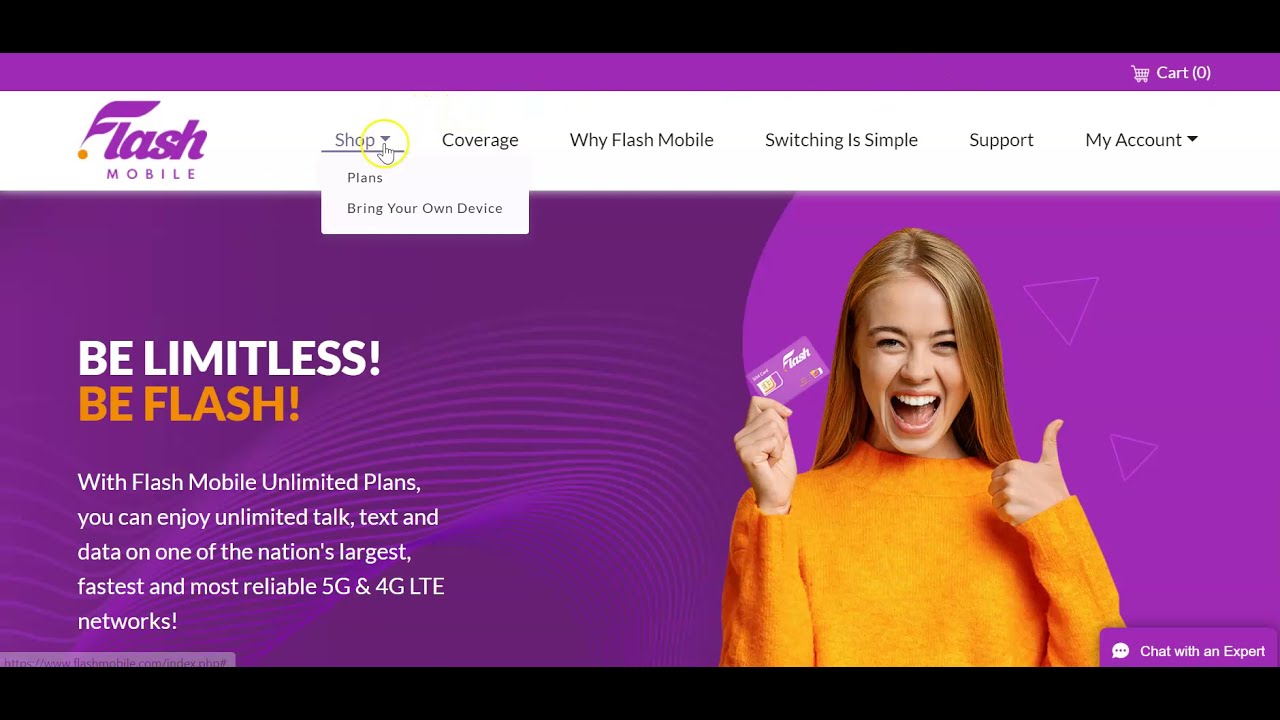Select Plans from the Shop menu
Screen dimensions: 1280x720
[x=365, y=177]
